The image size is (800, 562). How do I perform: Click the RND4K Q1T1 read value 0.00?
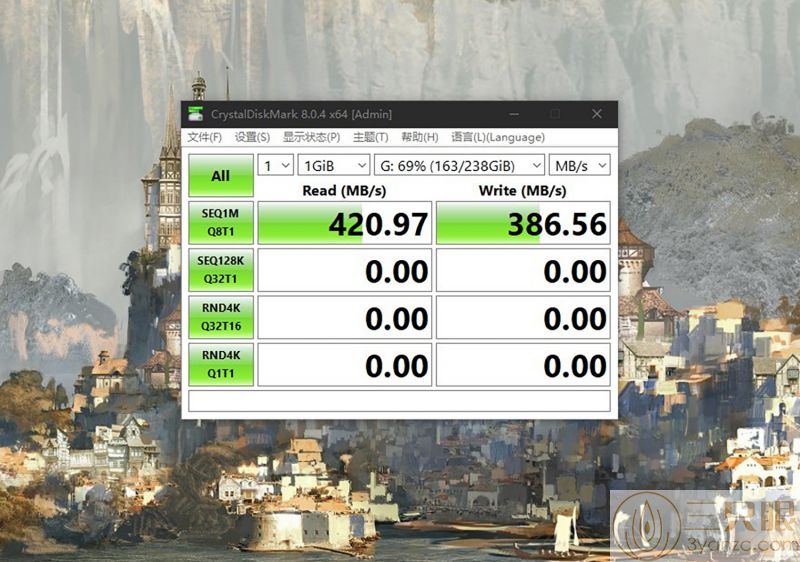point(345,365)
